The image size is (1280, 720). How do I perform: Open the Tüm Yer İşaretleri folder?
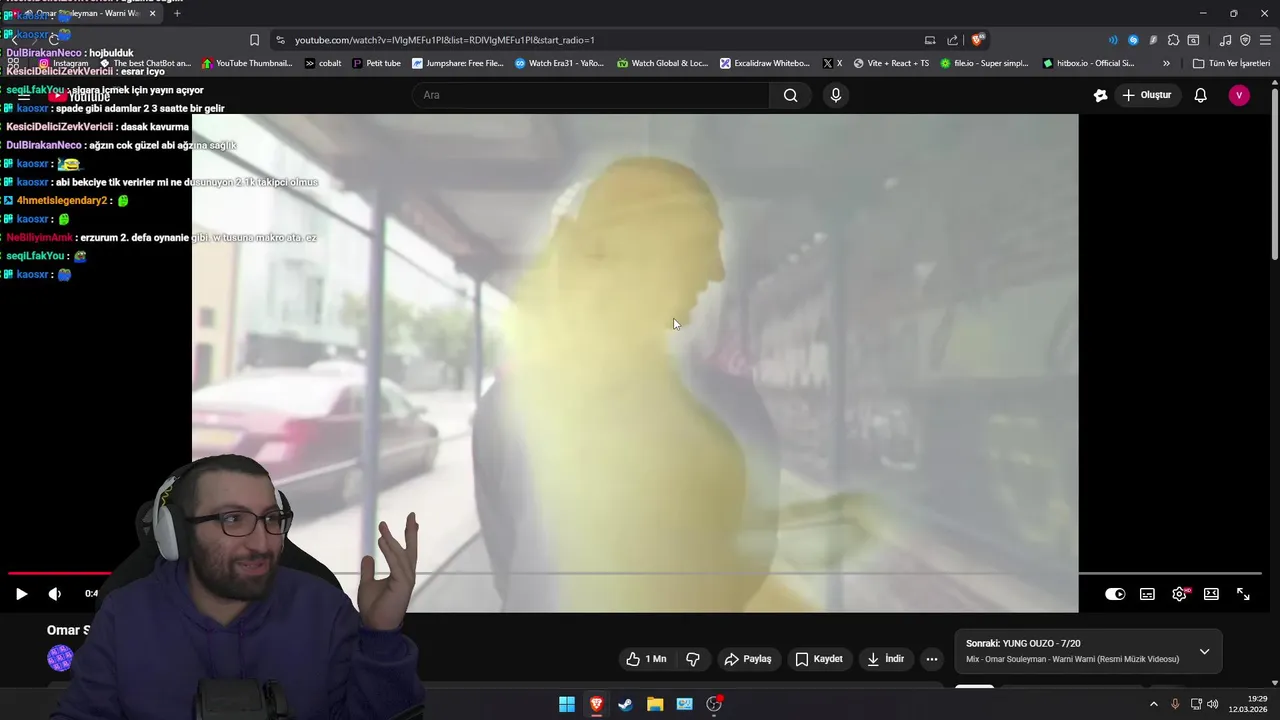click(x=1231, y=63)
